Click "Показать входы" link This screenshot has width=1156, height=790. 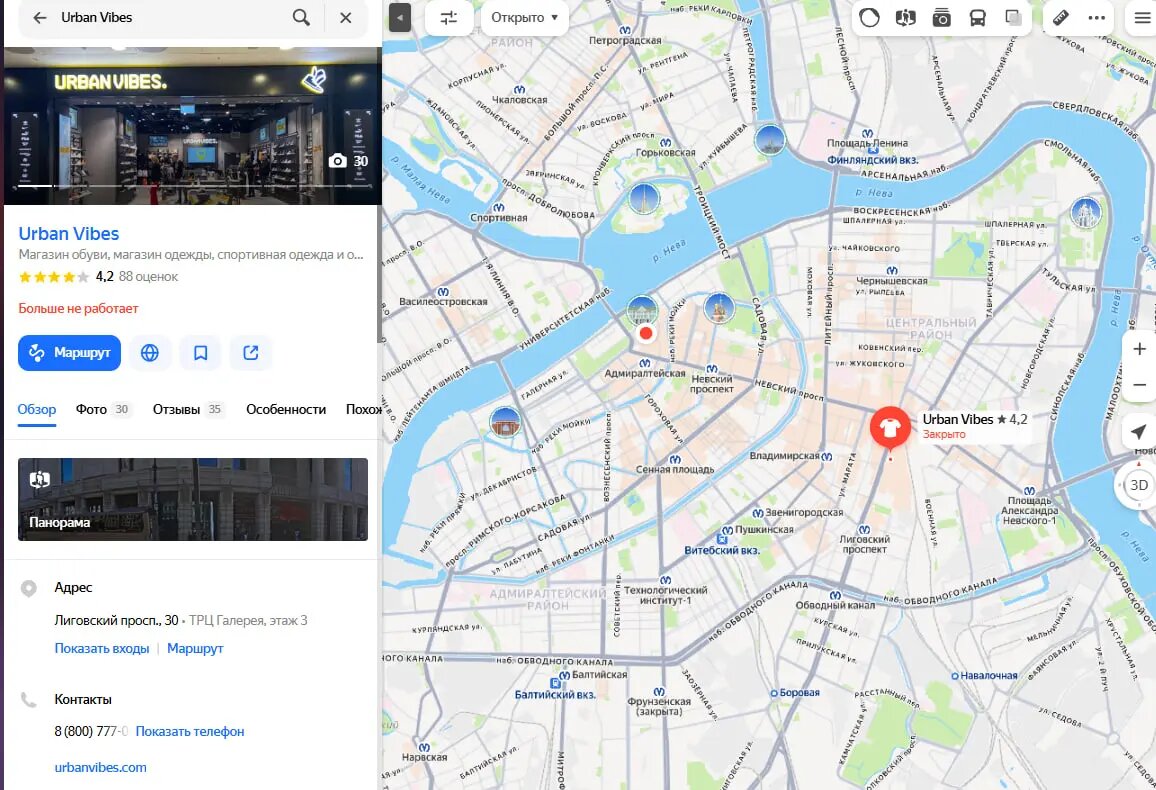tap(102, 649)
